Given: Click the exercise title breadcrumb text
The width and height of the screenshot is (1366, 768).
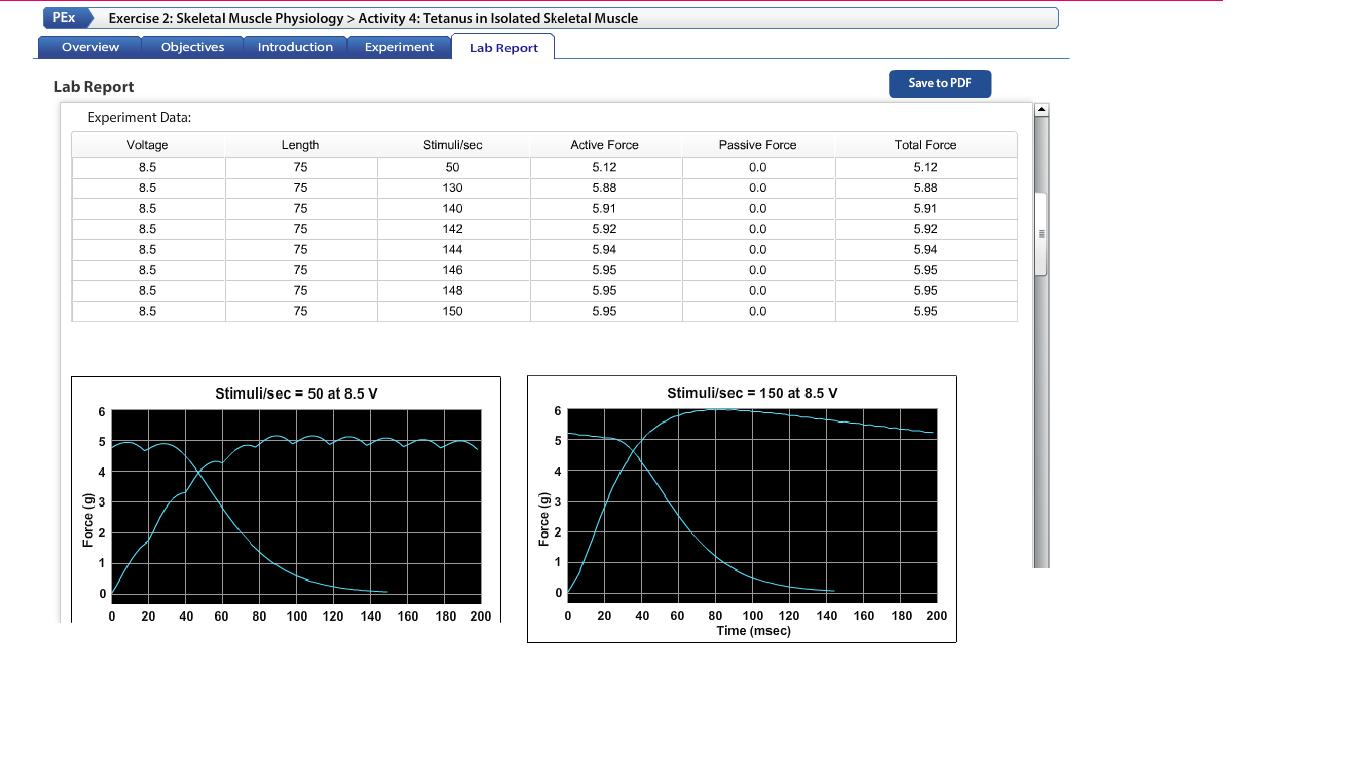Looking at the screenshot, I should [x=373, y=18].
